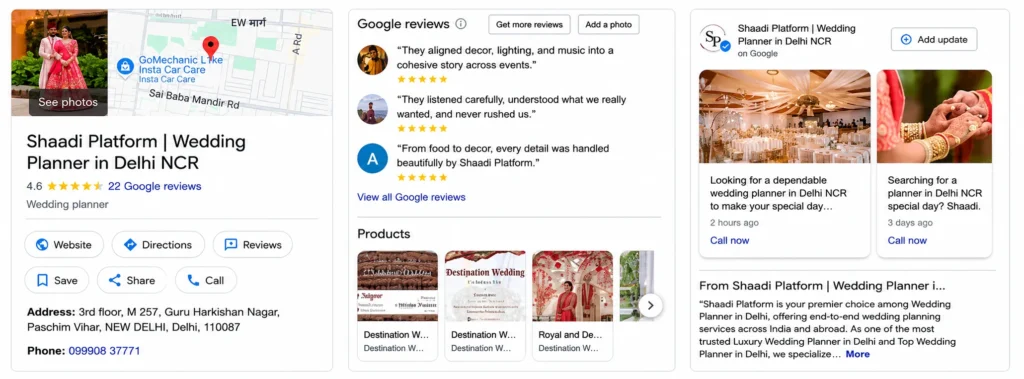Share the Shaadi Platform listing
1024x379 pixels.
pos(132,280)
